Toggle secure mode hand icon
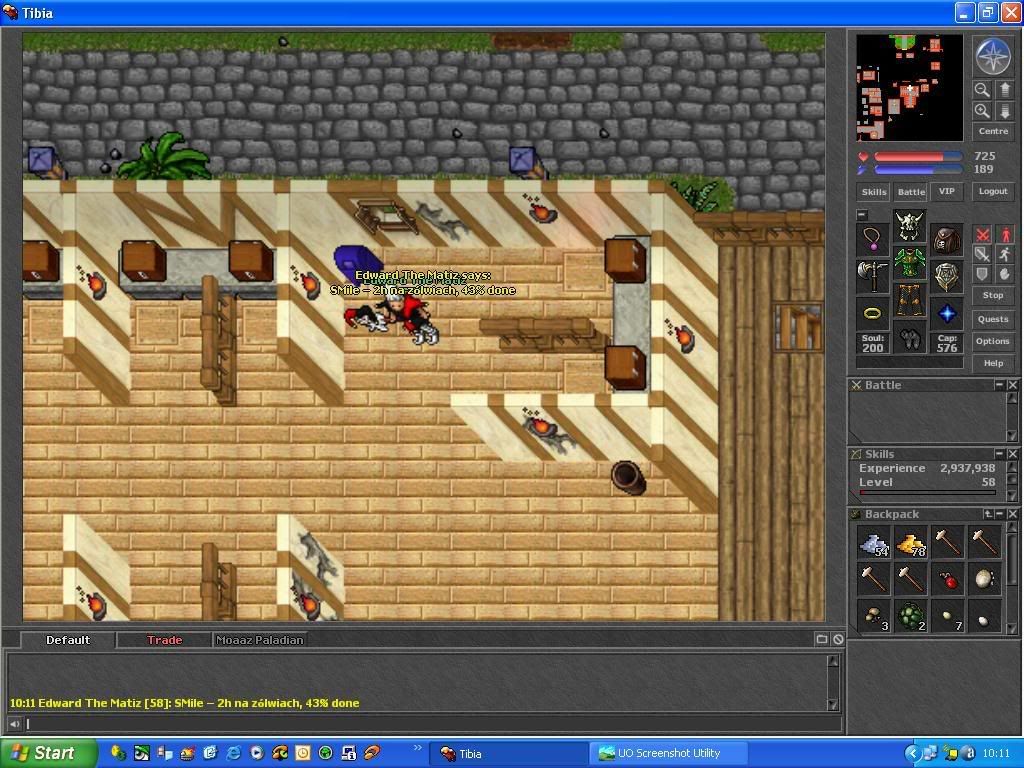This screenshot has height=768, width=1024. [x=1004, y=274]
